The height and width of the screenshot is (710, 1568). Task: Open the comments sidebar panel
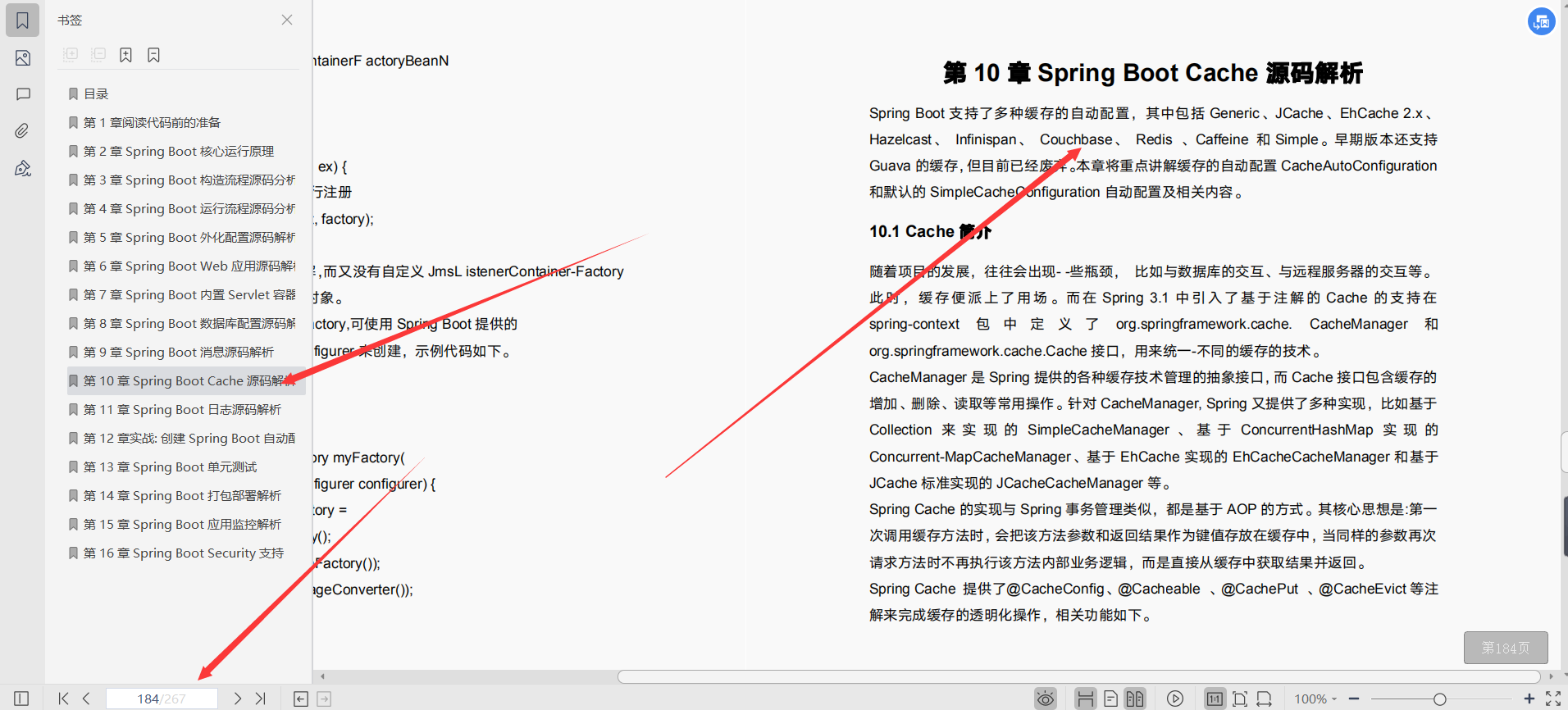click(23, 94)
